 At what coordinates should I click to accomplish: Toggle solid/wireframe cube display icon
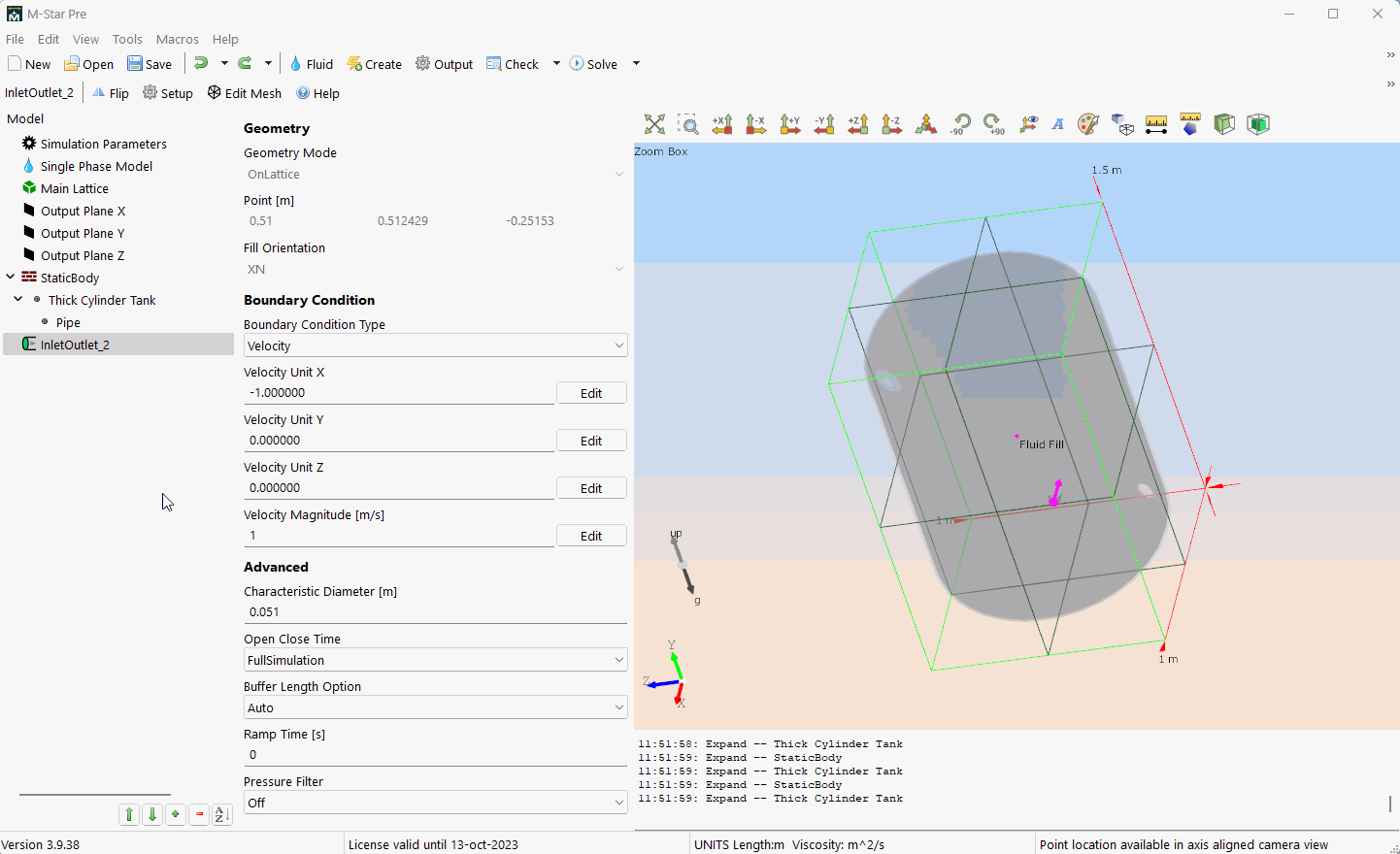pyautogui.click(x=1122, y=124)
